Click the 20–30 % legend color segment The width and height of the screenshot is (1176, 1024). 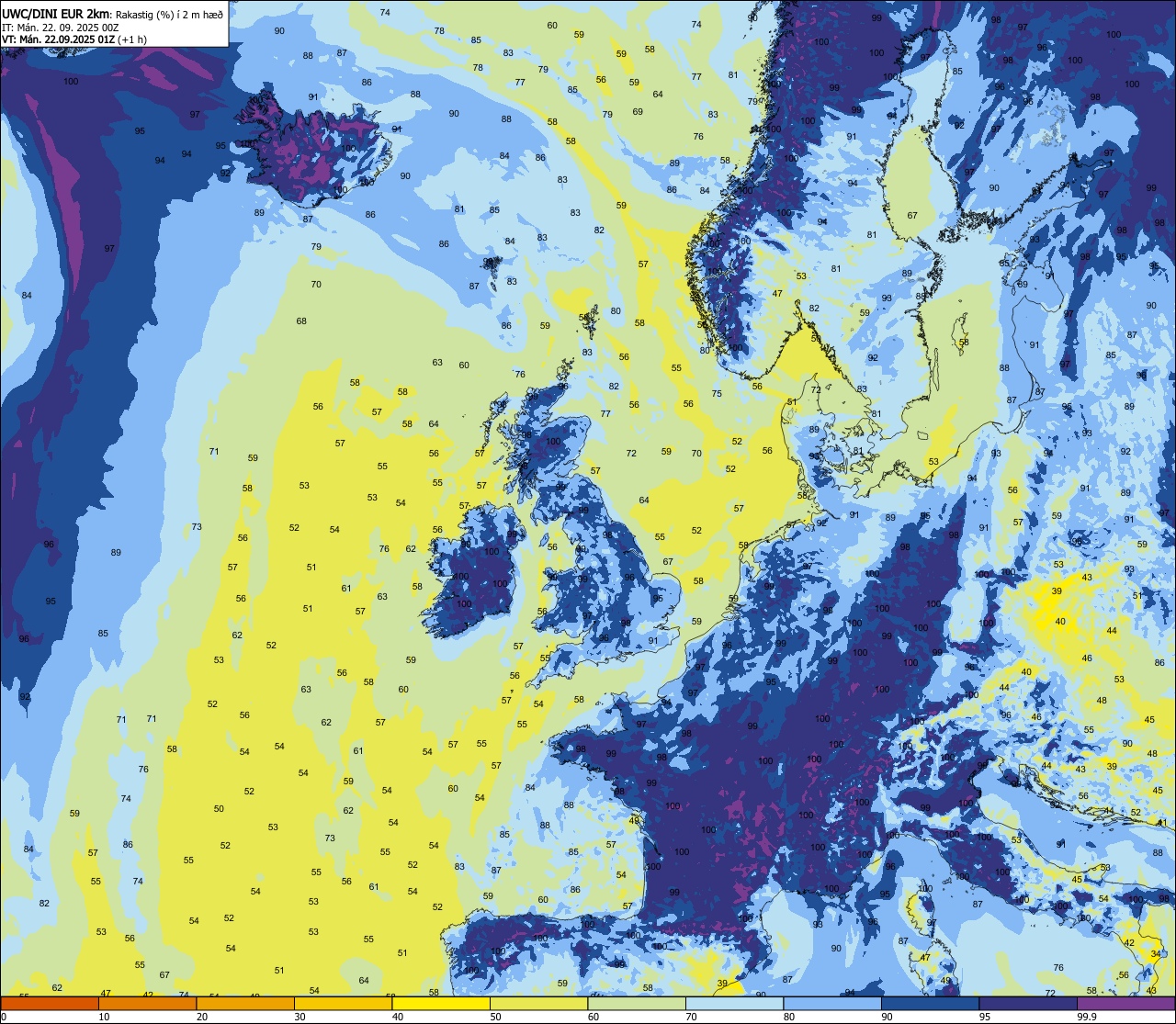(x=245, y=1004)
